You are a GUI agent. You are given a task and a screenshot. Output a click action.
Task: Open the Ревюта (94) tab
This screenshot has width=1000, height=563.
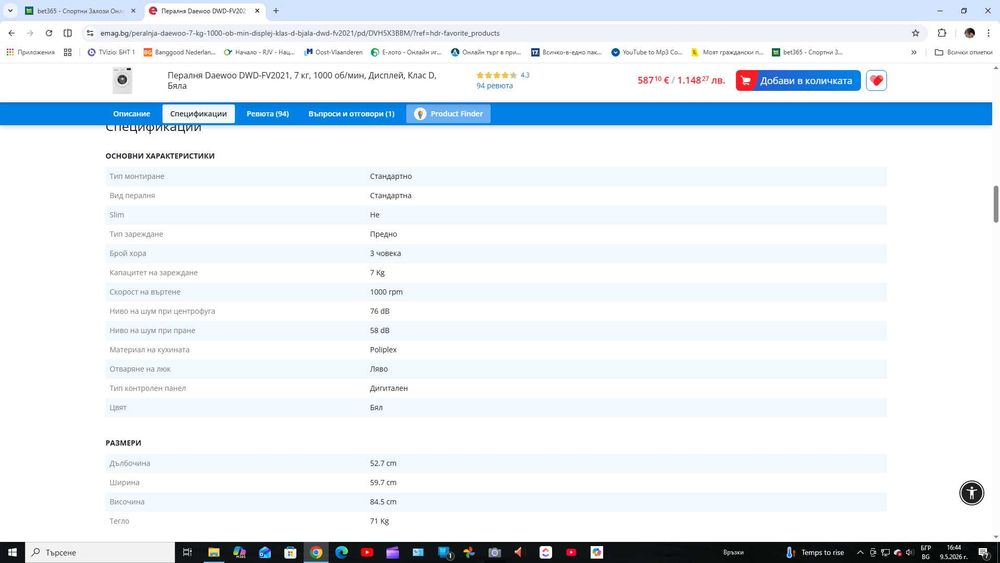pos(268,113)
